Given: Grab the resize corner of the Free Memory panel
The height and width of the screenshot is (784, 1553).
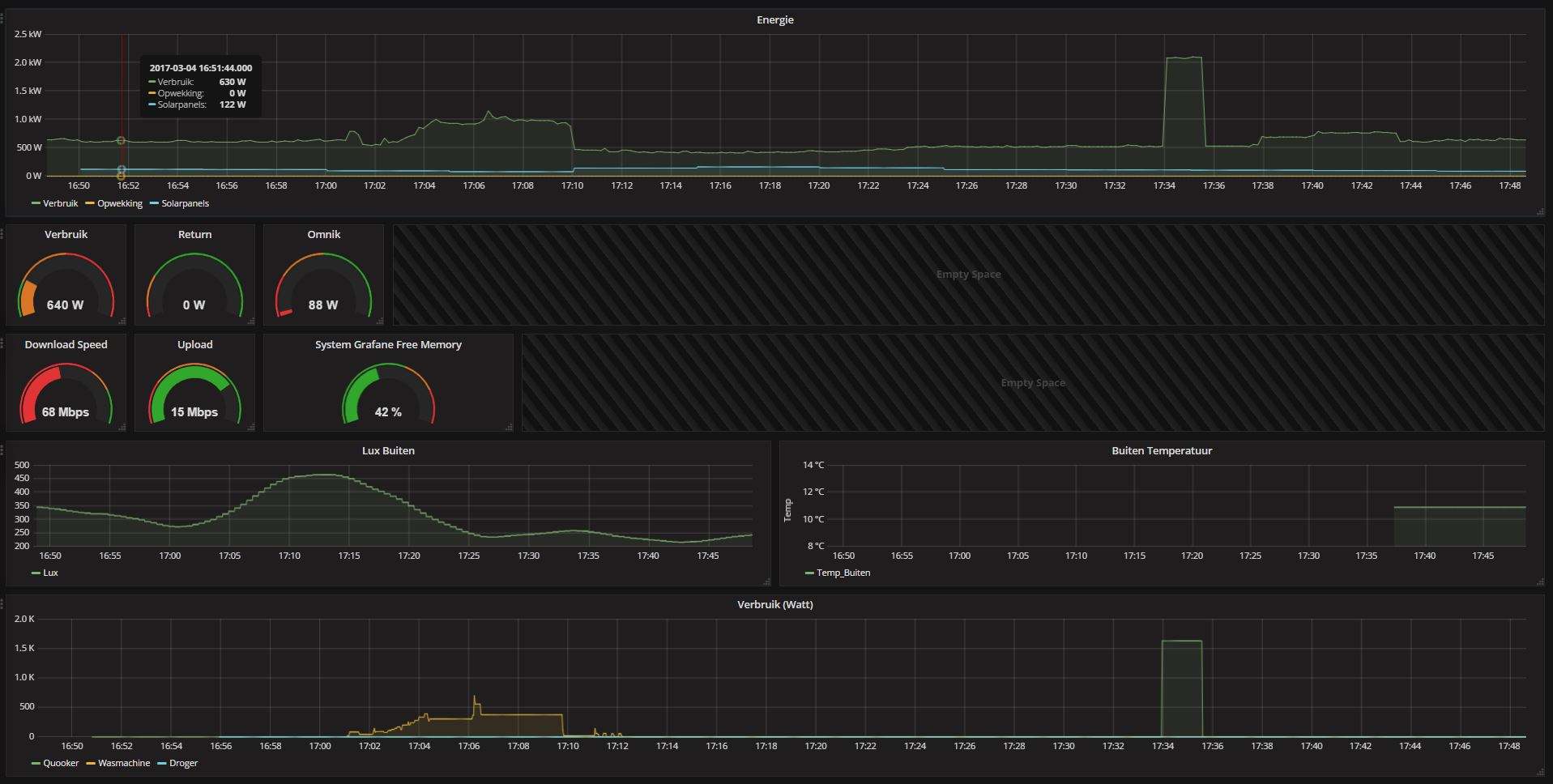Looking at the screenshot, I should pyautogui.click(x=510, y=427).
